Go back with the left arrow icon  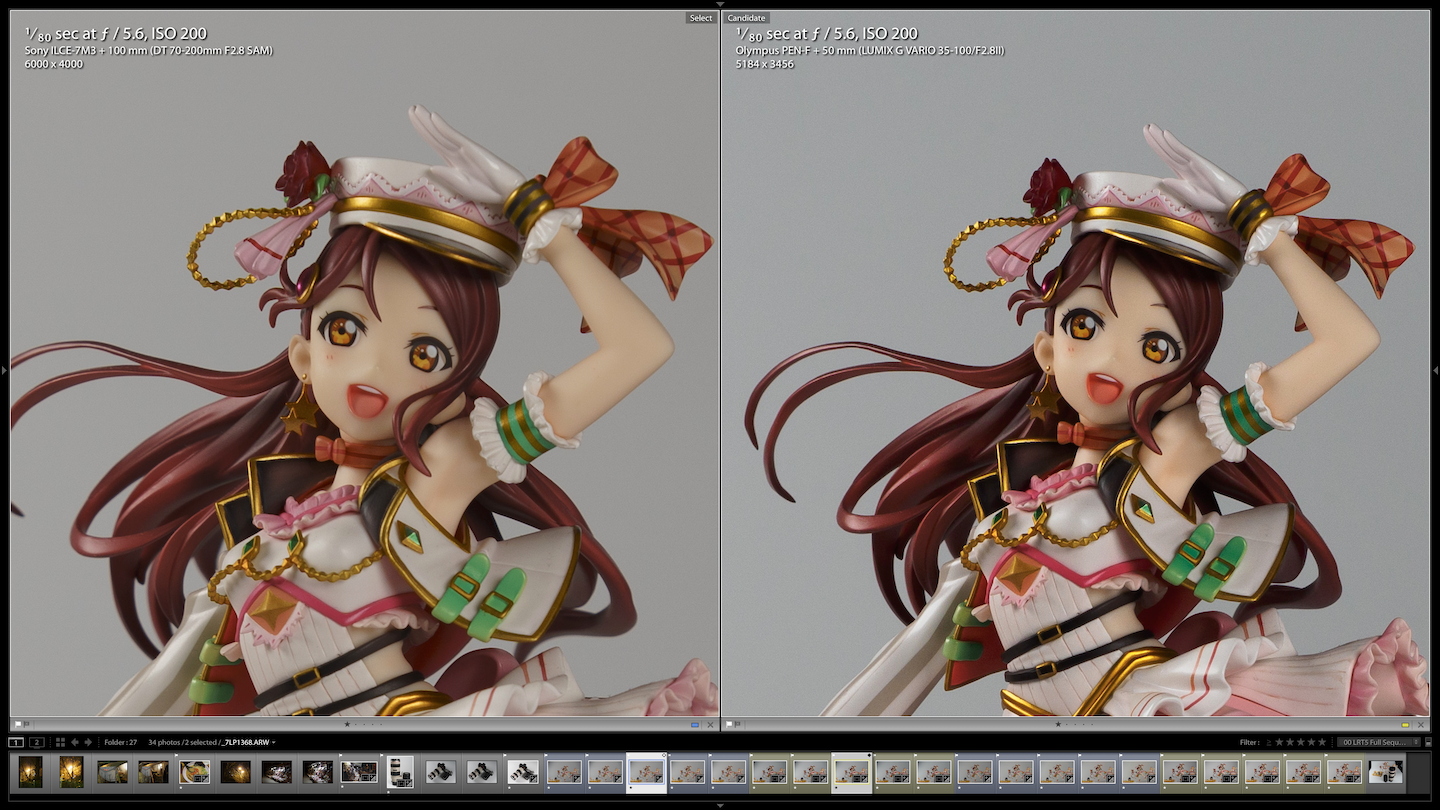tap(75, 742)
